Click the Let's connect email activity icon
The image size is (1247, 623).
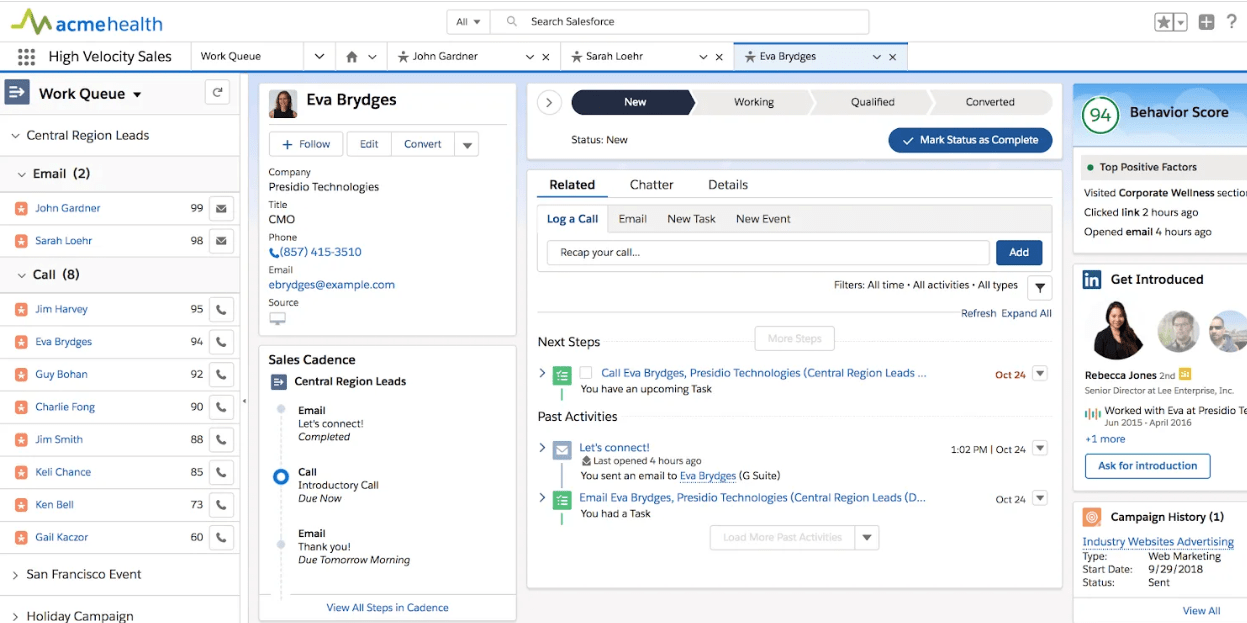pyautogui.click(x=562, y=450)
